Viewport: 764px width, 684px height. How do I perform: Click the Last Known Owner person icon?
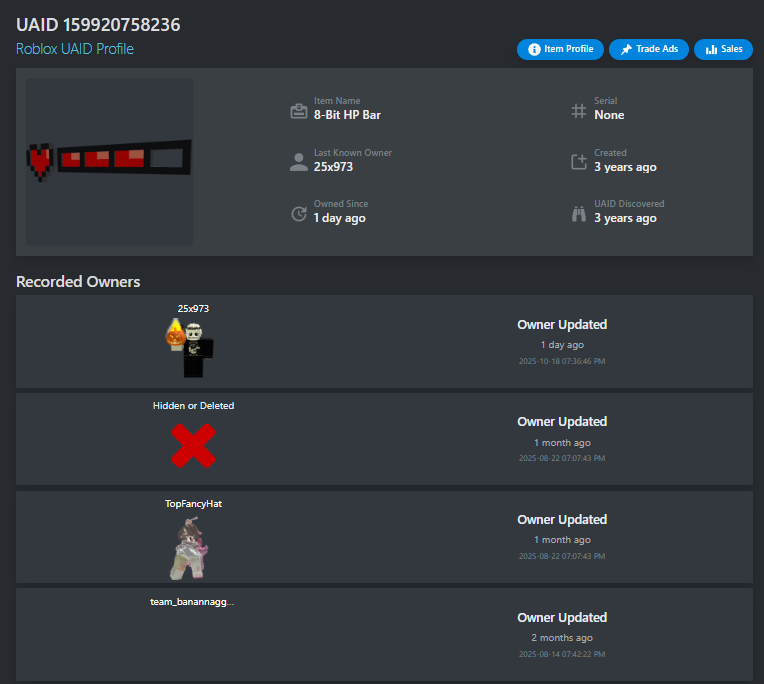299,162
